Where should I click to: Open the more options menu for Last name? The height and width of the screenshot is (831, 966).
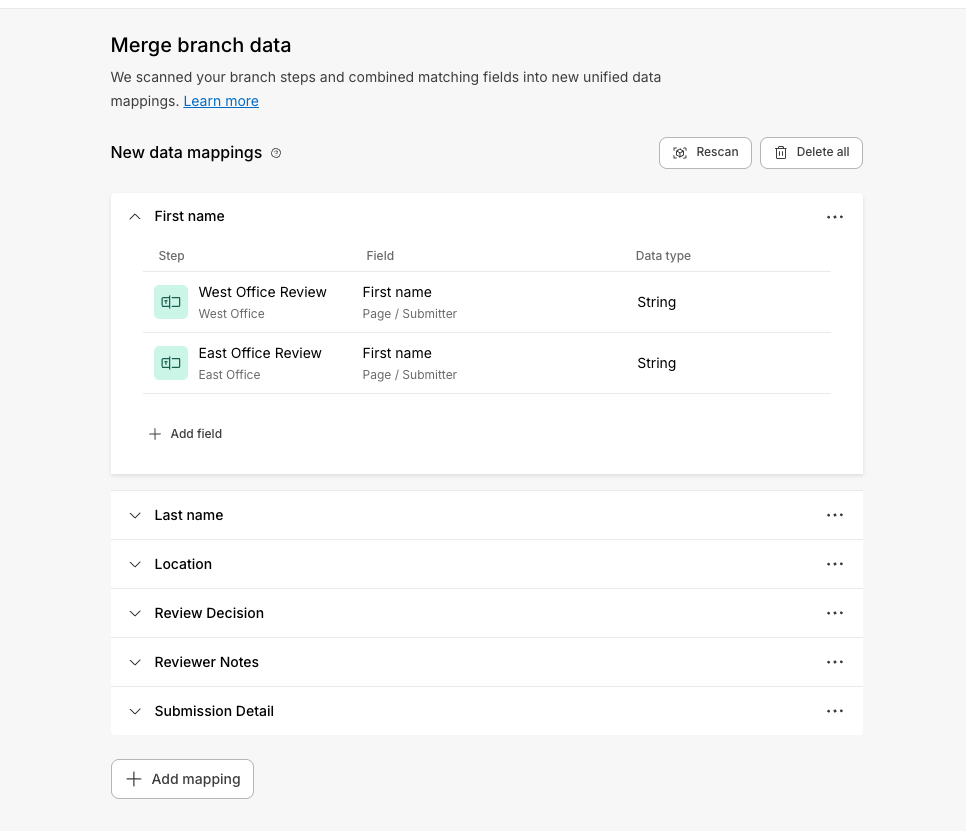pos(835,515)
